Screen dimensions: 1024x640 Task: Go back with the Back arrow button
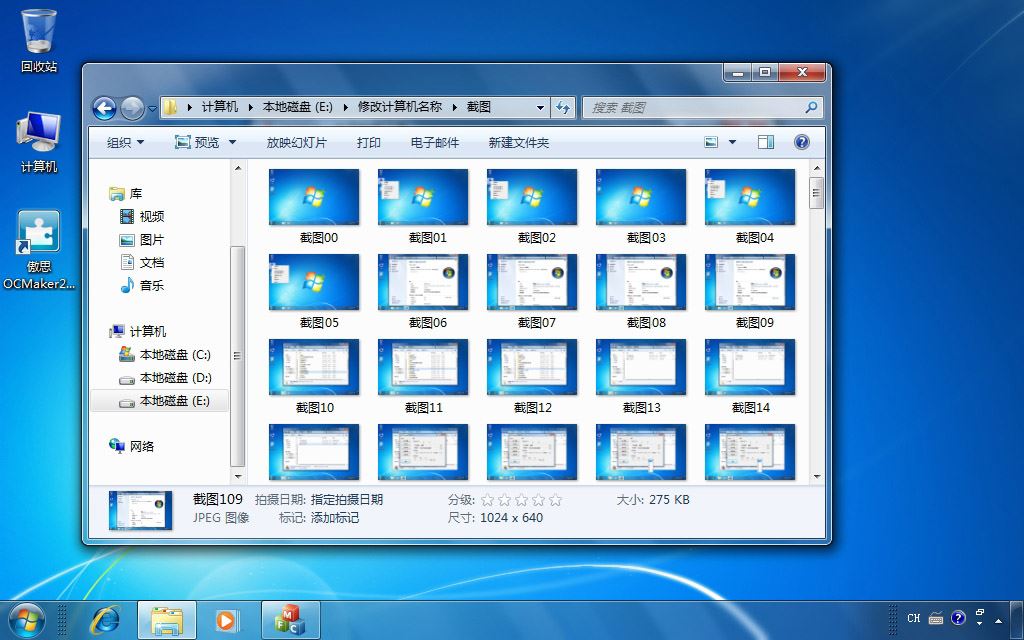(104, 108)
